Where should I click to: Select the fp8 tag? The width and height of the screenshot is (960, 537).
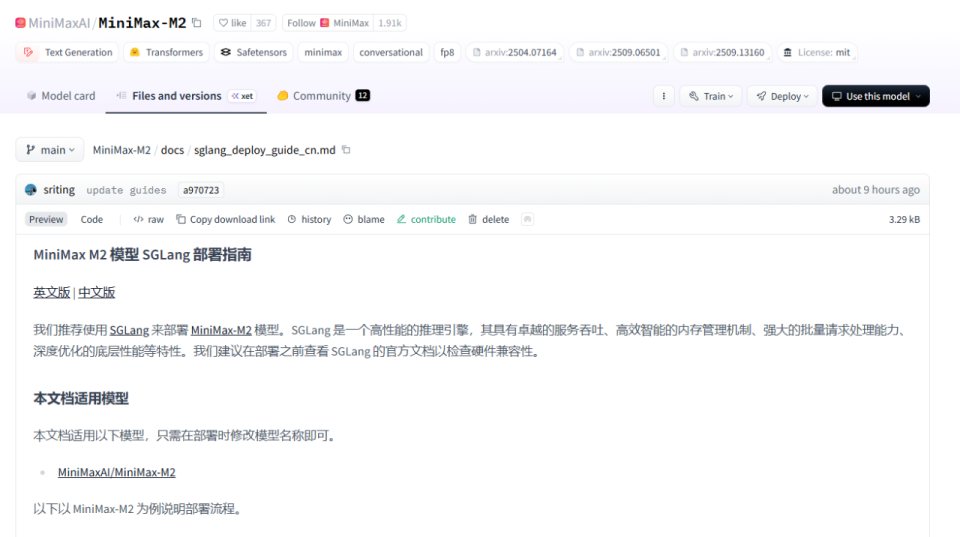click(x=447, y=52)
